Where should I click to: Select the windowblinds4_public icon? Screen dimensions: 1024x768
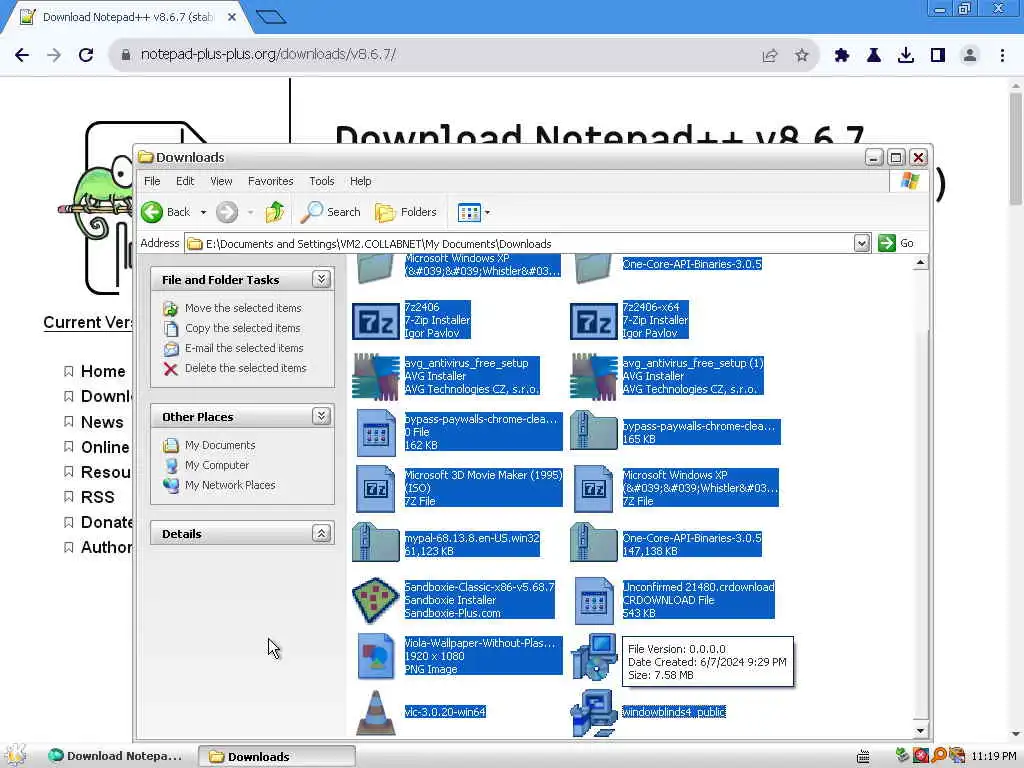(594, 712)
